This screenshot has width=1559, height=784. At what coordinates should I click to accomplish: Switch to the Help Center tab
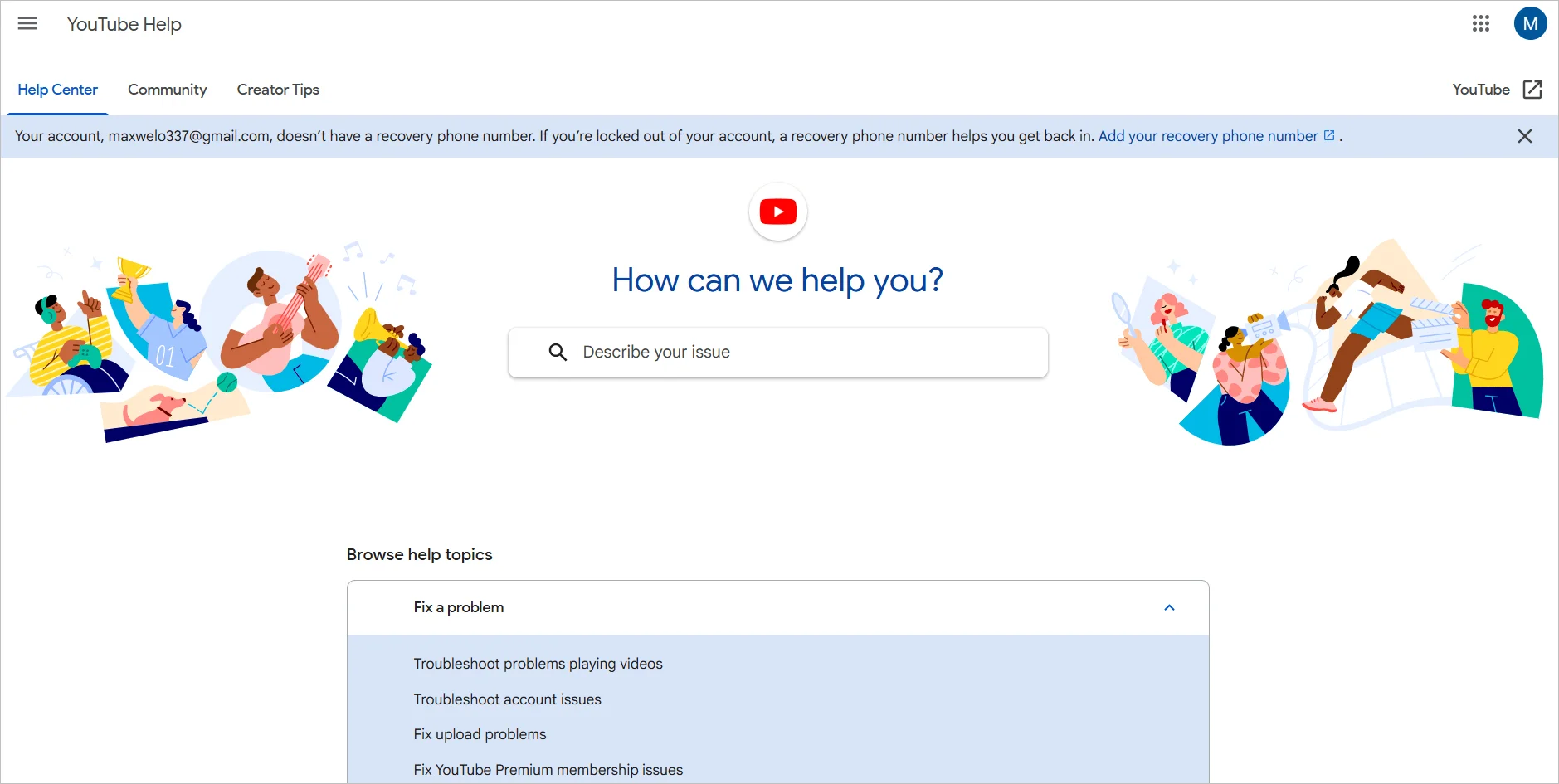tap(57, 90)
